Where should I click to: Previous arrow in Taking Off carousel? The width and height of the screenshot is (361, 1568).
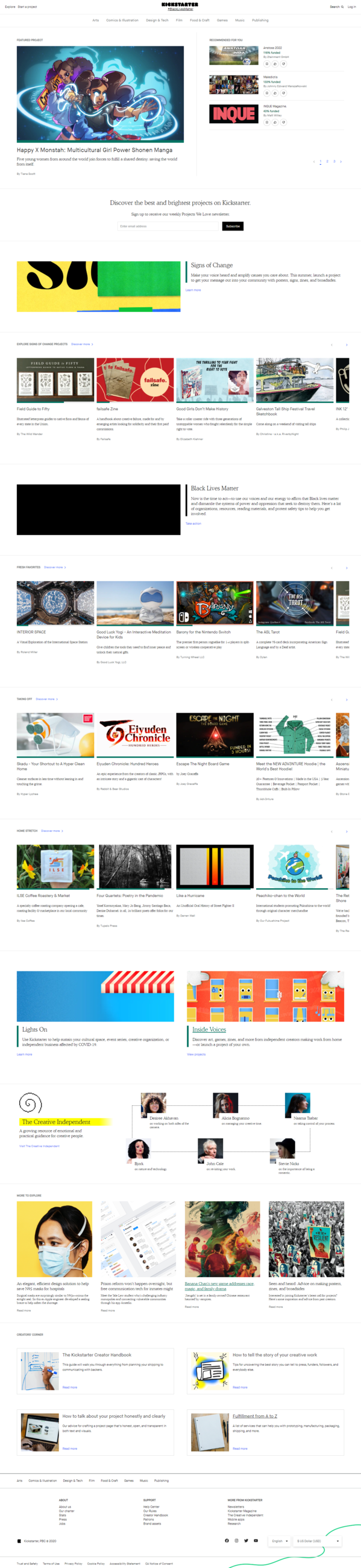(x=331, y=699)
